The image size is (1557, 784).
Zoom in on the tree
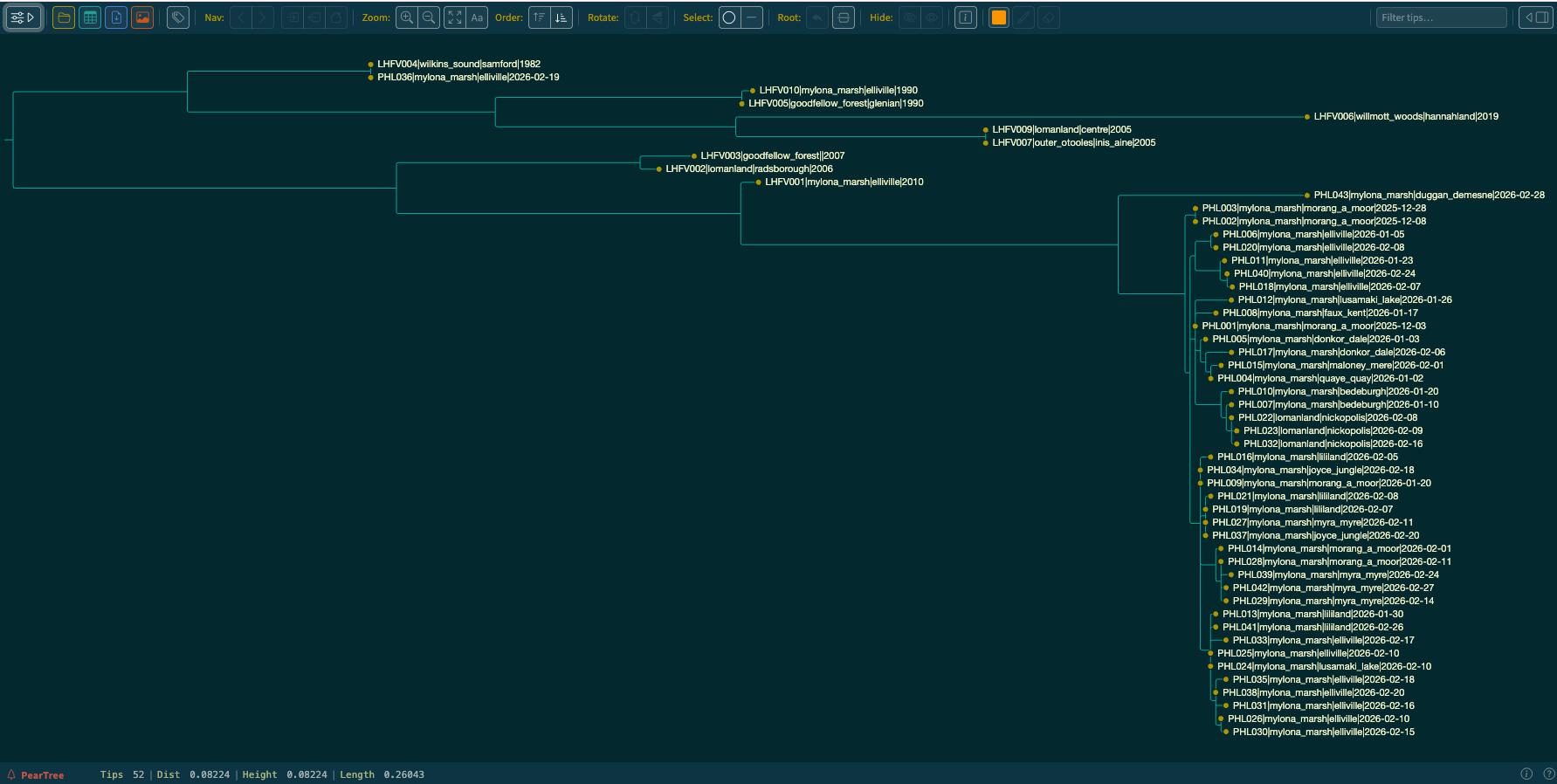point(407,17)
